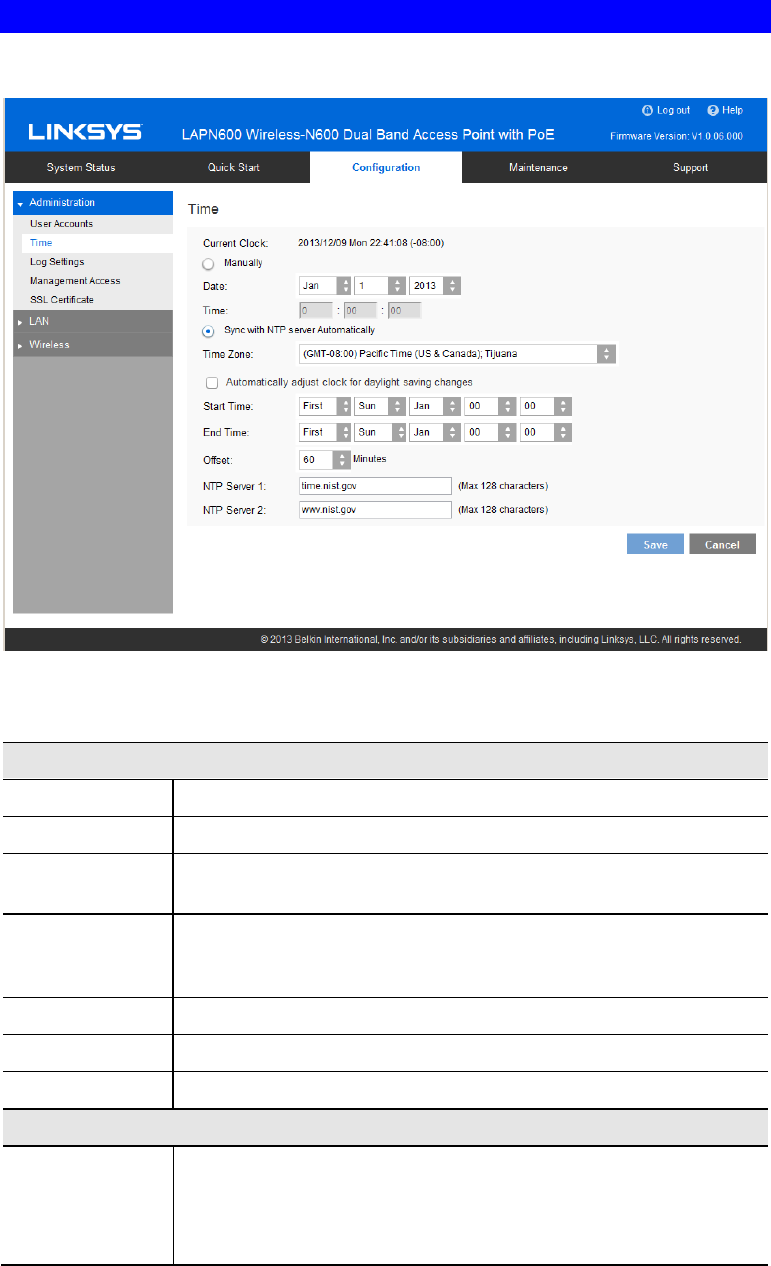Screen dimensions: 771x1266
Task: Expand the Wireless section
Action: pyautogui.click(x=93, y=345)
